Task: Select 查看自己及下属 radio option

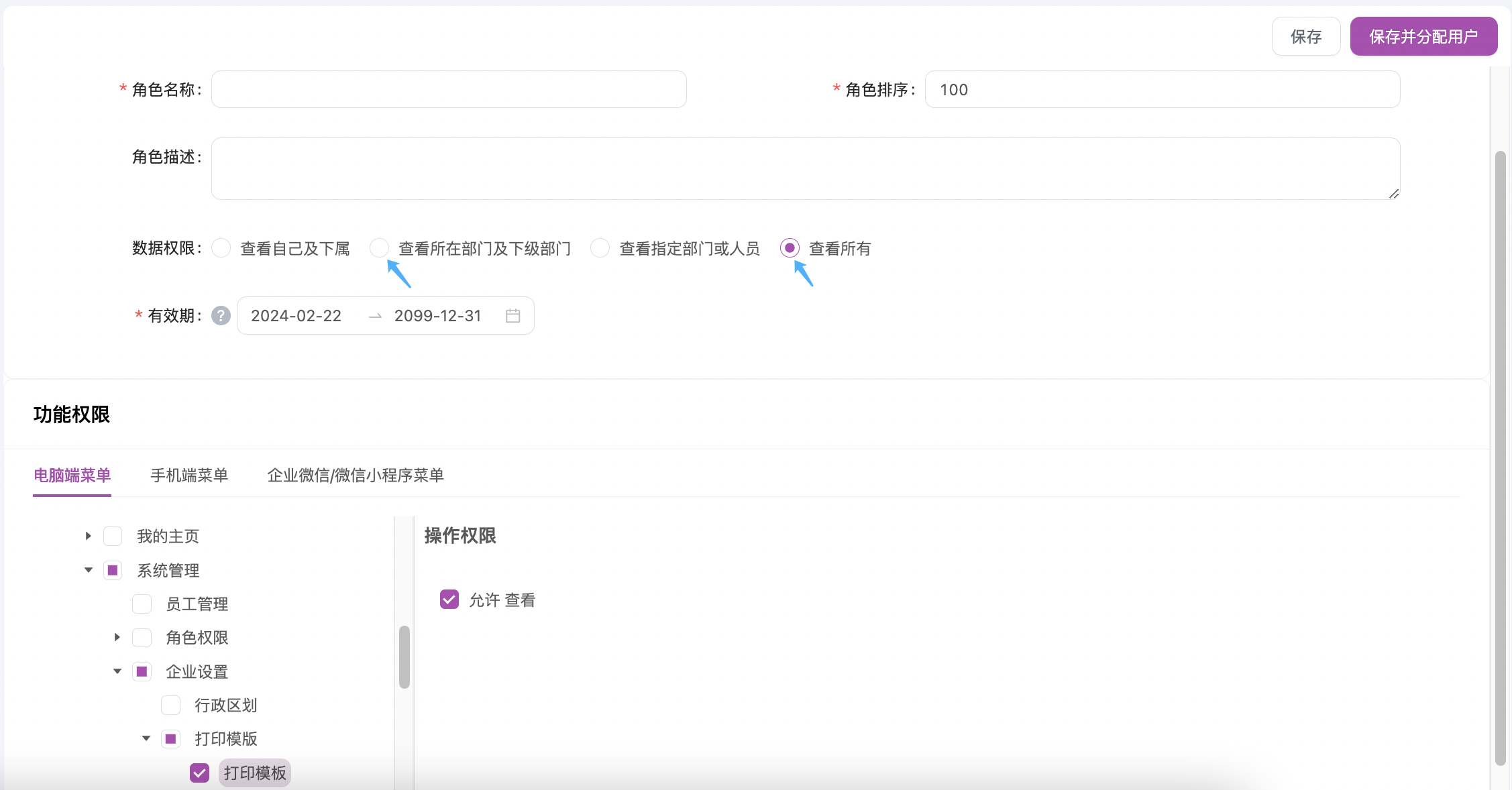Action: [221, 248]
